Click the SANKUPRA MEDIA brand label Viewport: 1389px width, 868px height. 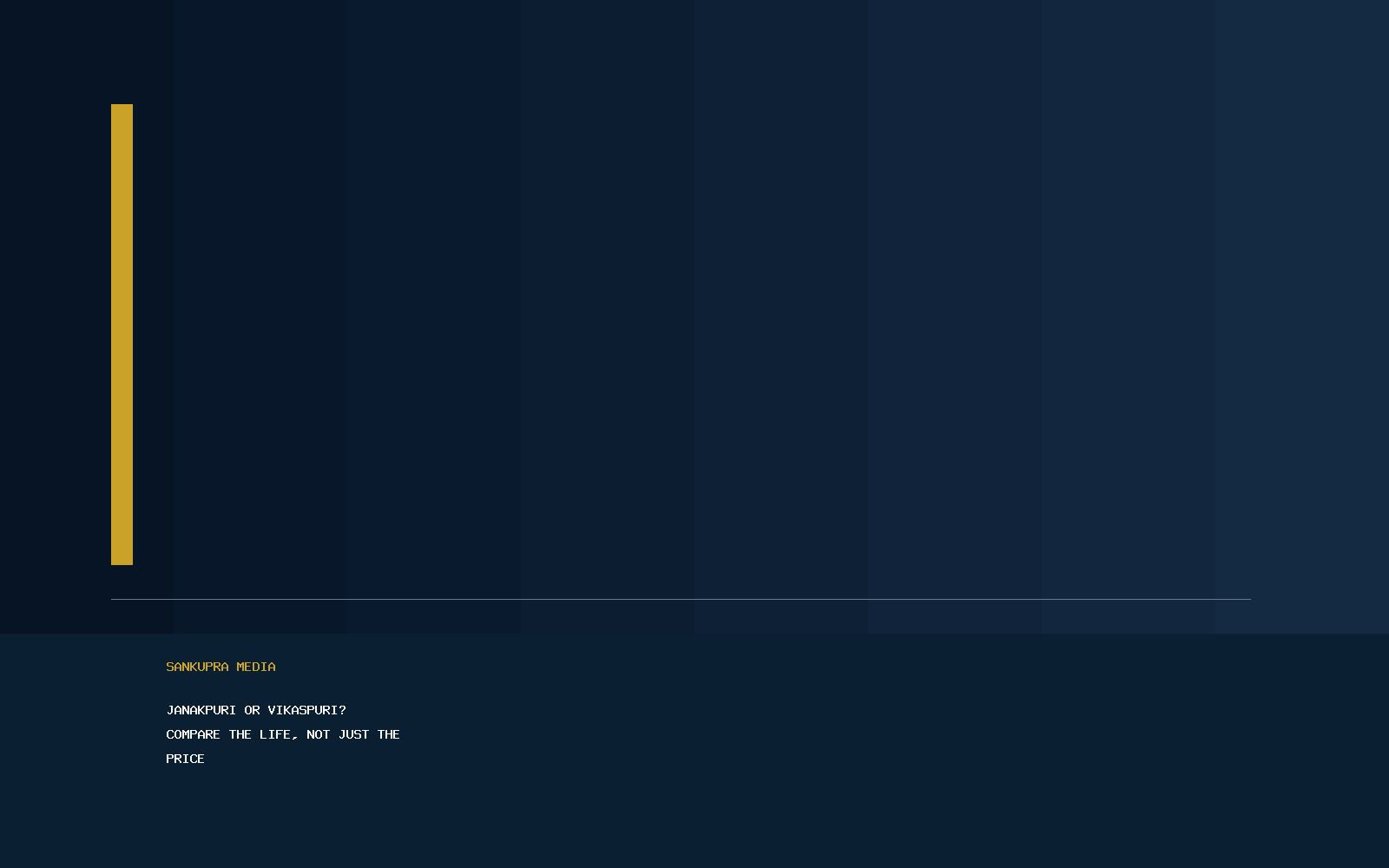click(221, 667)
